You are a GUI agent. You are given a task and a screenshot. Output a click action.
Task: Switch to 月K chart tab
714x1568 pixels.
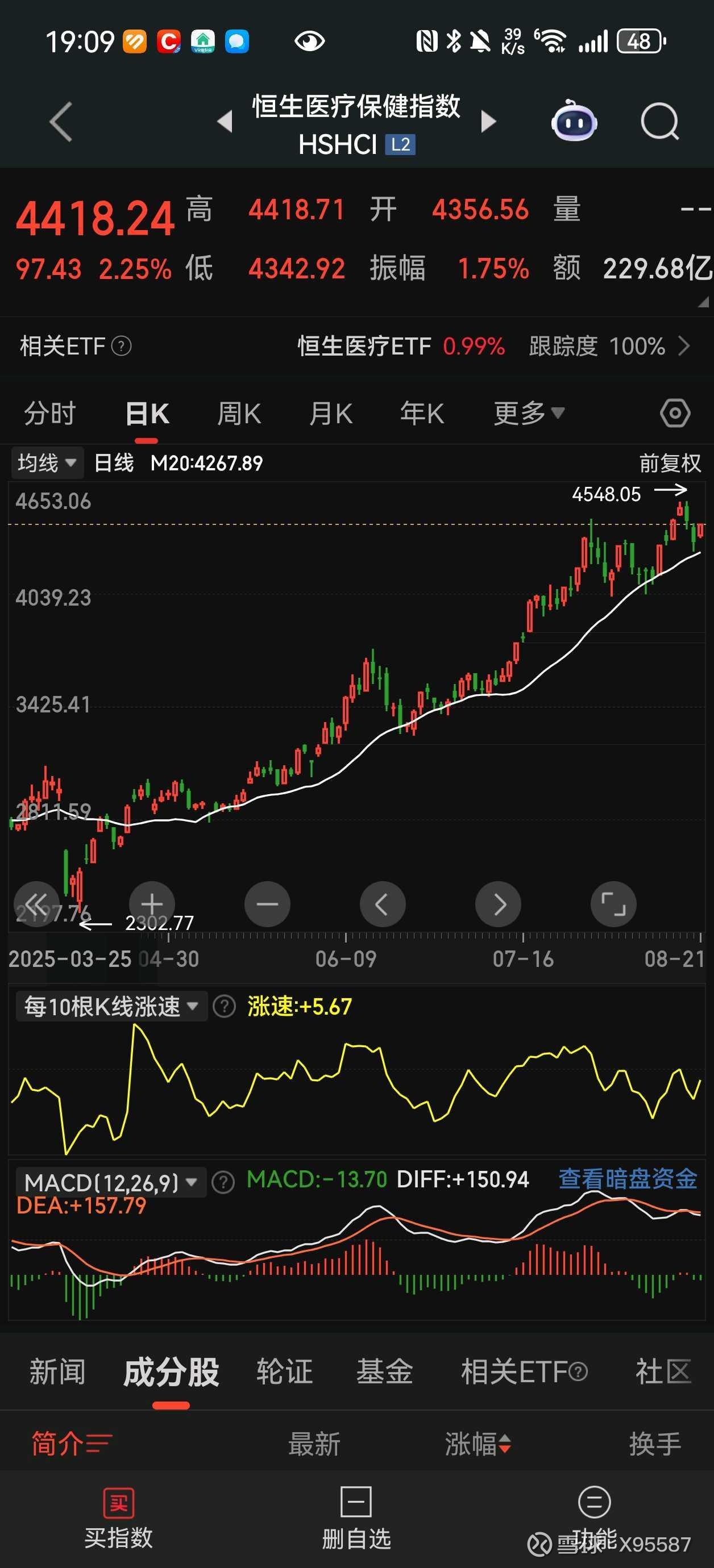coord(330,414)
